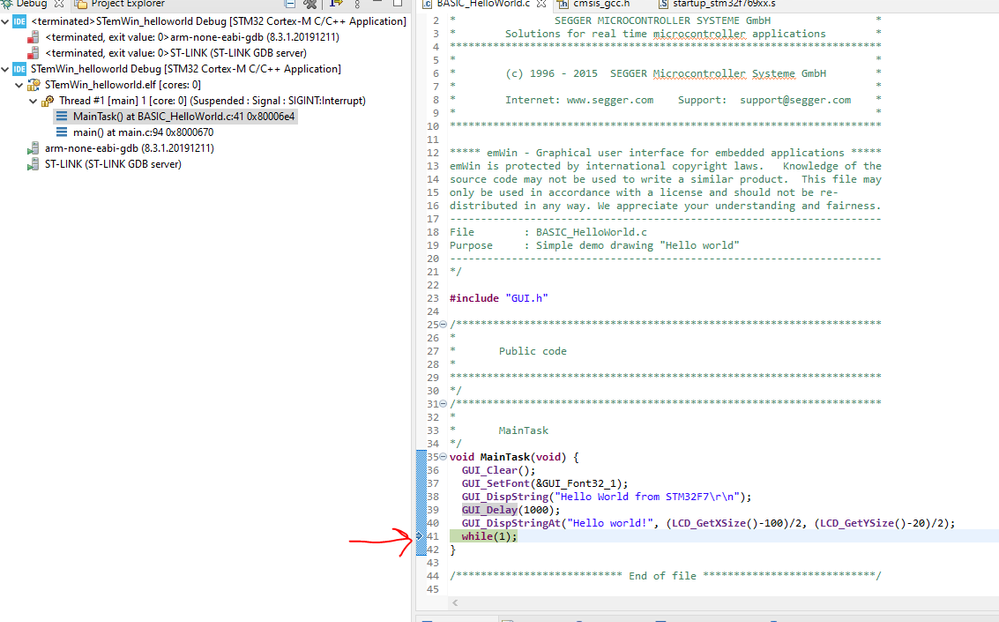Click IDE icon of terminated STemWin_helloworld launch
999x622 pixels.
(20, 21)
